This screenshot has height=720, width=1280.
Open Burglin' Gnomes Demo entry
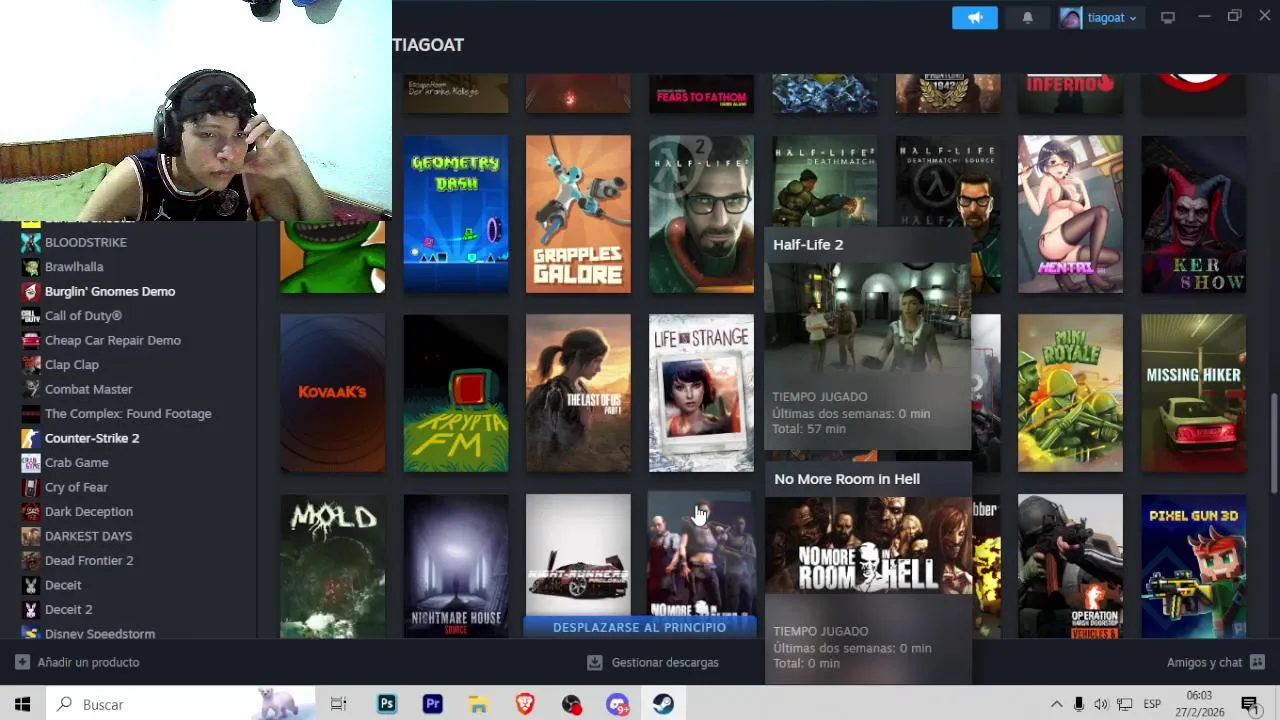click(110, 291)
